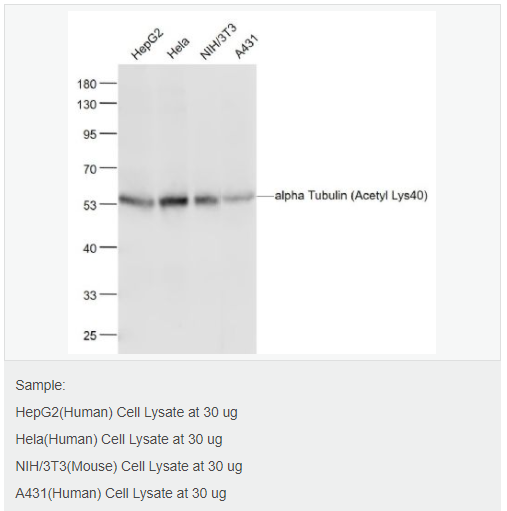507x511 pixels.
Task: Click the 70 molecular weight marker
Action: tap(90, 169)
